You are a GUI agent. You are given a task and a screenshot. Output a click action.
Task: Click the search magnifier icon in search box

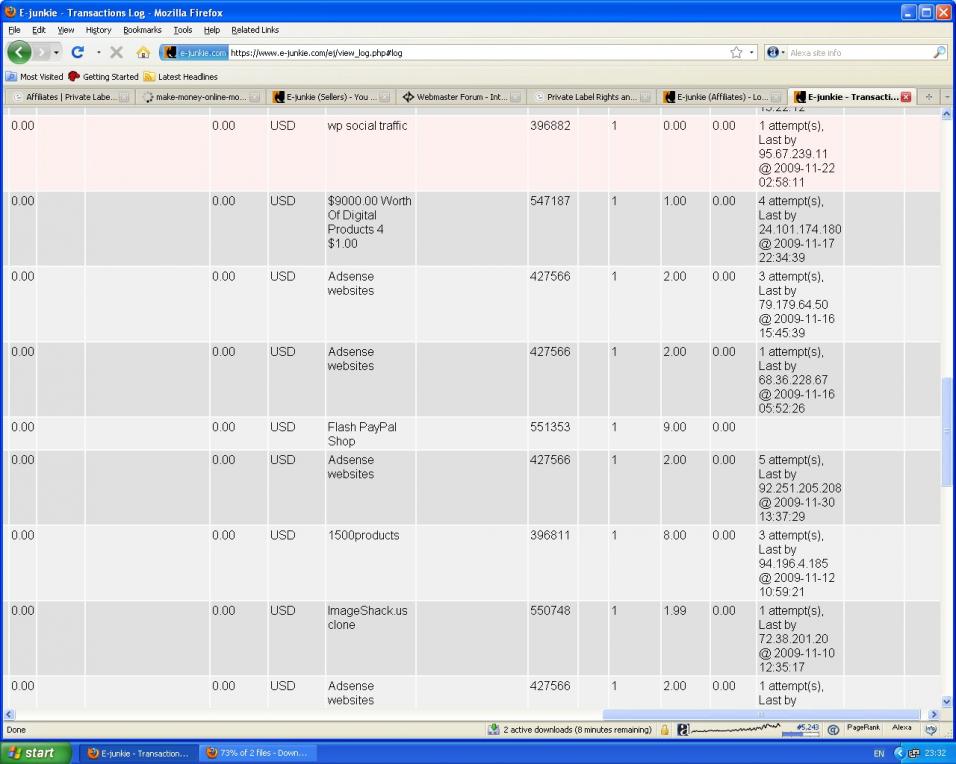tap(939, 52)
